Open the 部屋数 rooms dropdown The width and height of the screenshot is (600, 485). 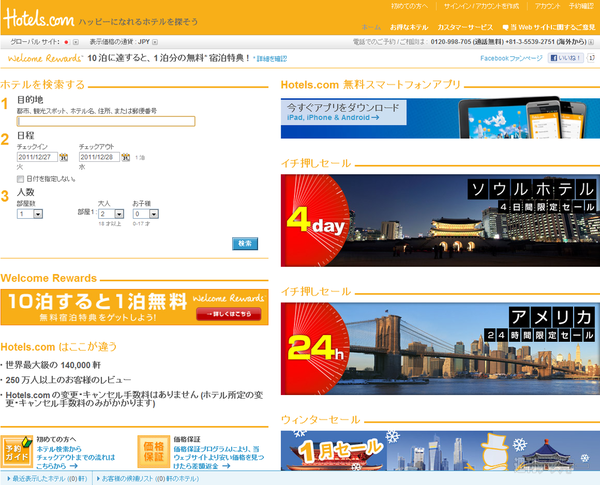(x=30, y=214)
